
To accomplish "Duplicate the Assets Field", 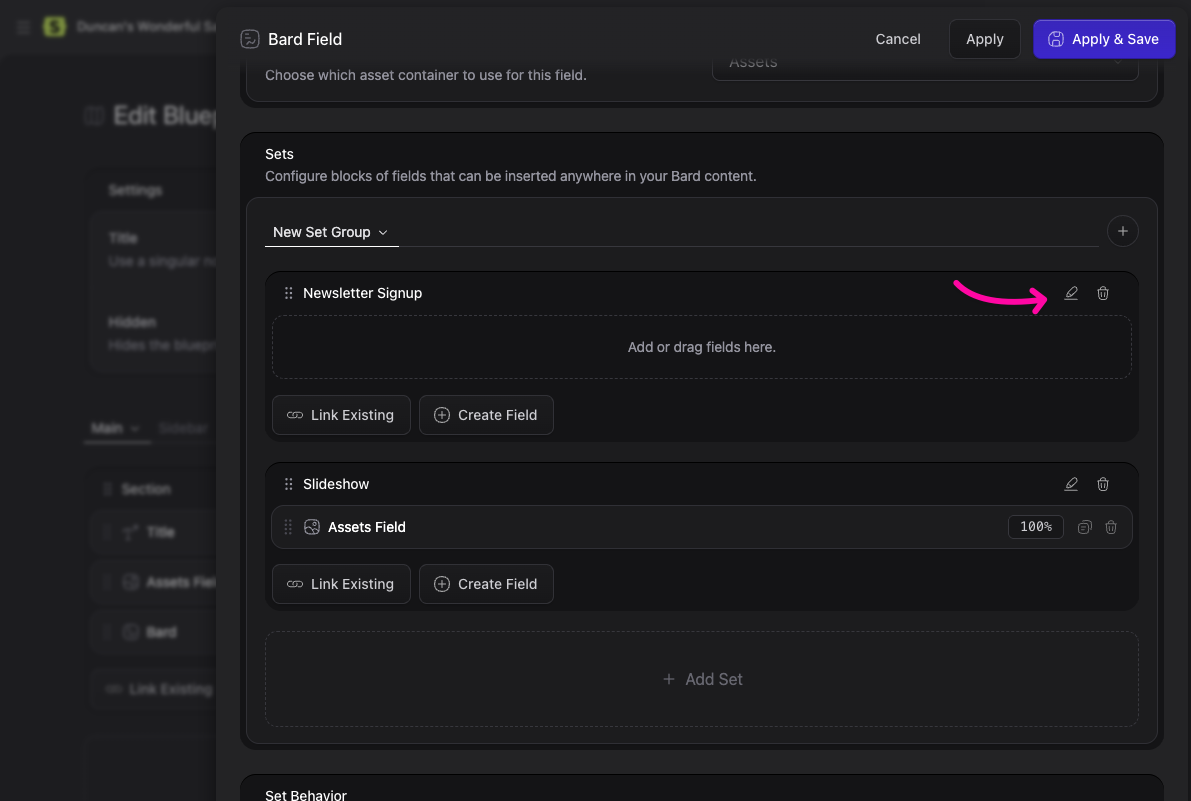I will pos(1084,527).
